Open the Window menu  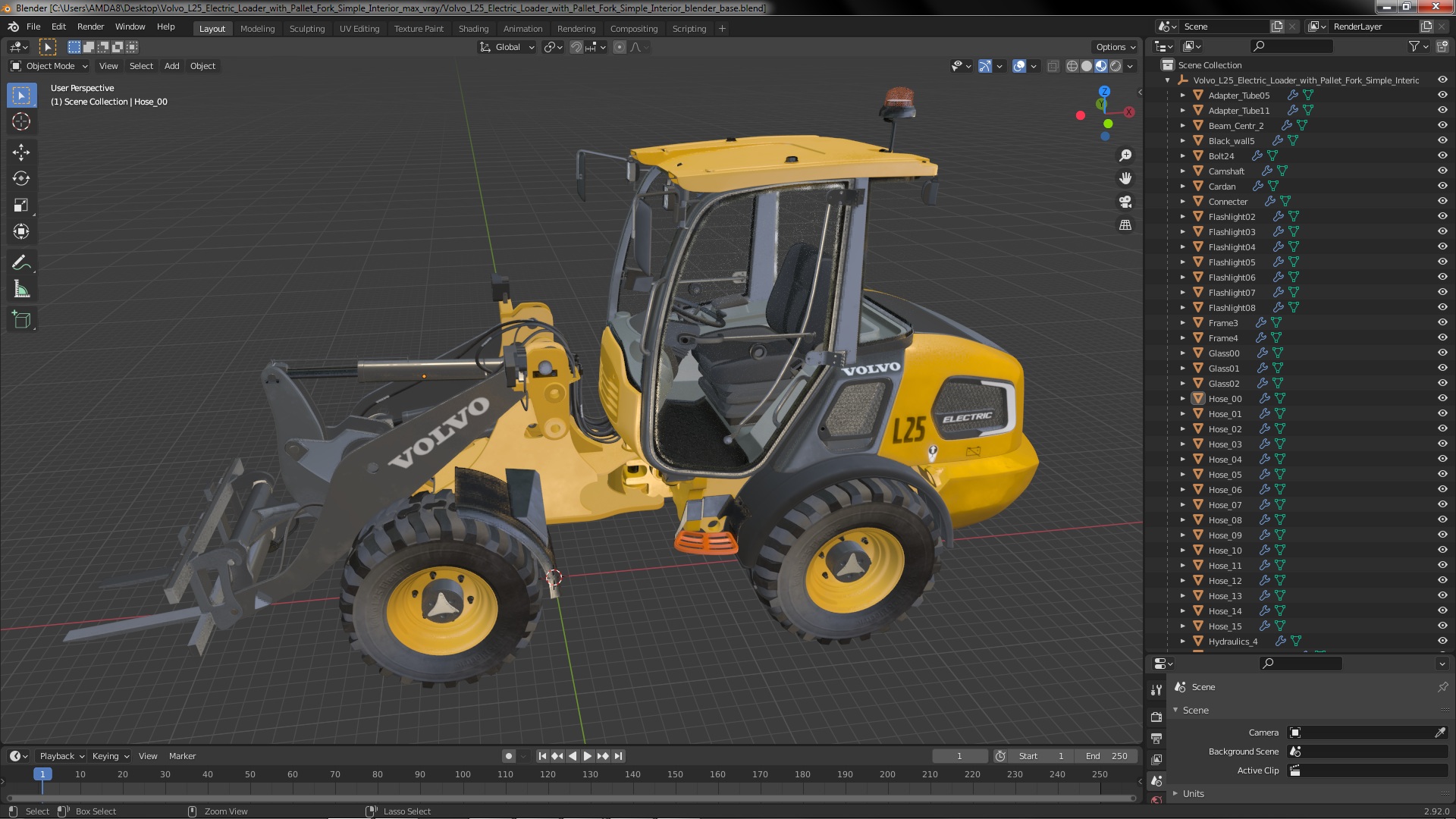click(130, 27)
